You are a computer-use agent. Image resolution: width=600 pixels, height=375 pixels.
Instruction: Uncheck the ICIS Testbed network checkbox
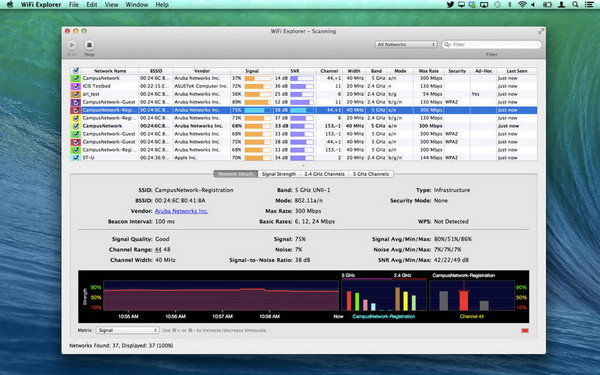coord(75,86)
